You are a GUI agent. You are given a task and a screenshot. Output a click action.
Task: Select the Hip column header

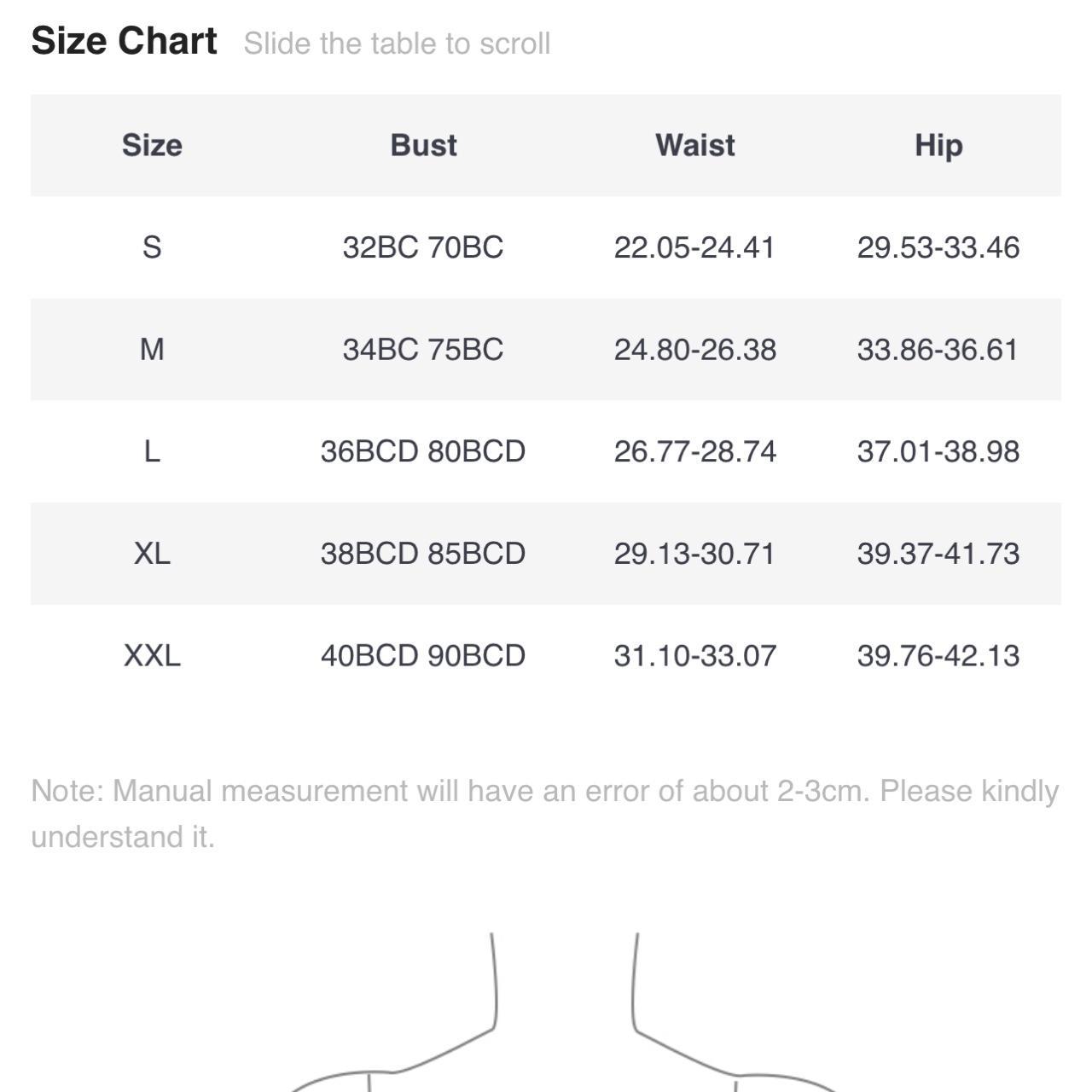coord(938,145)
